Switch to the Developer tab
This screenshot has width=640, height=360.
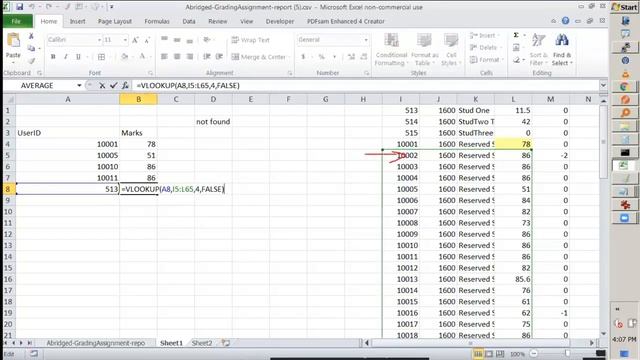pyautogui.click(x=280, y=21)
